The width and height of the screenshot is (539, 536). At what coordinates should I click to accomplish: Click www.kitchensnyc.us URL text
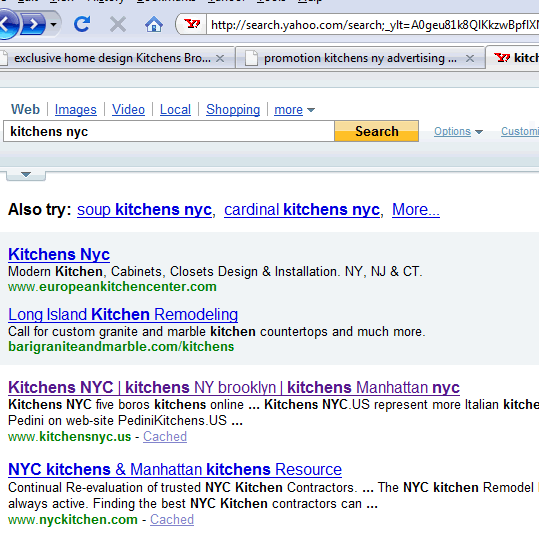(x=70, y=437)
